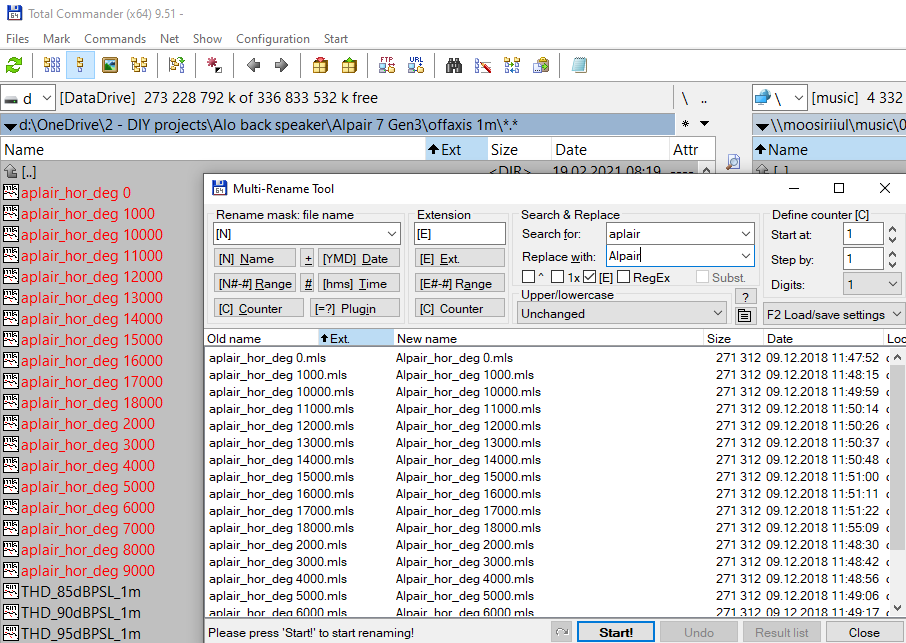Open the Configuration menu

273,39
